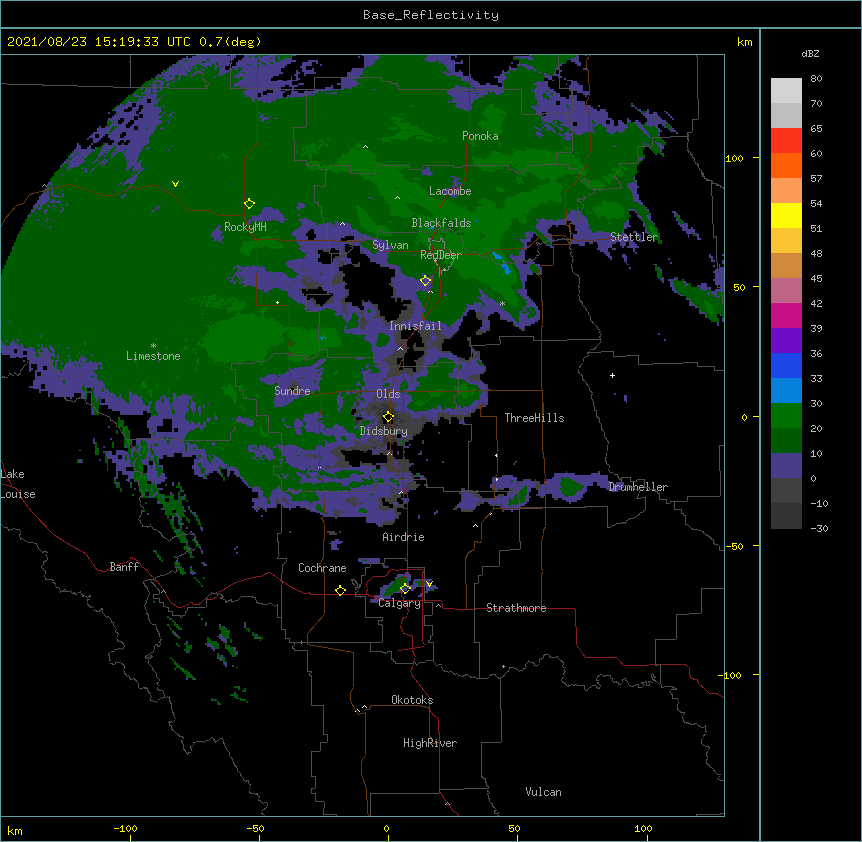Click the Sylvan map label
Viewport: 862px width, 842px height.
pyautogui.click(x=390, y=245)
